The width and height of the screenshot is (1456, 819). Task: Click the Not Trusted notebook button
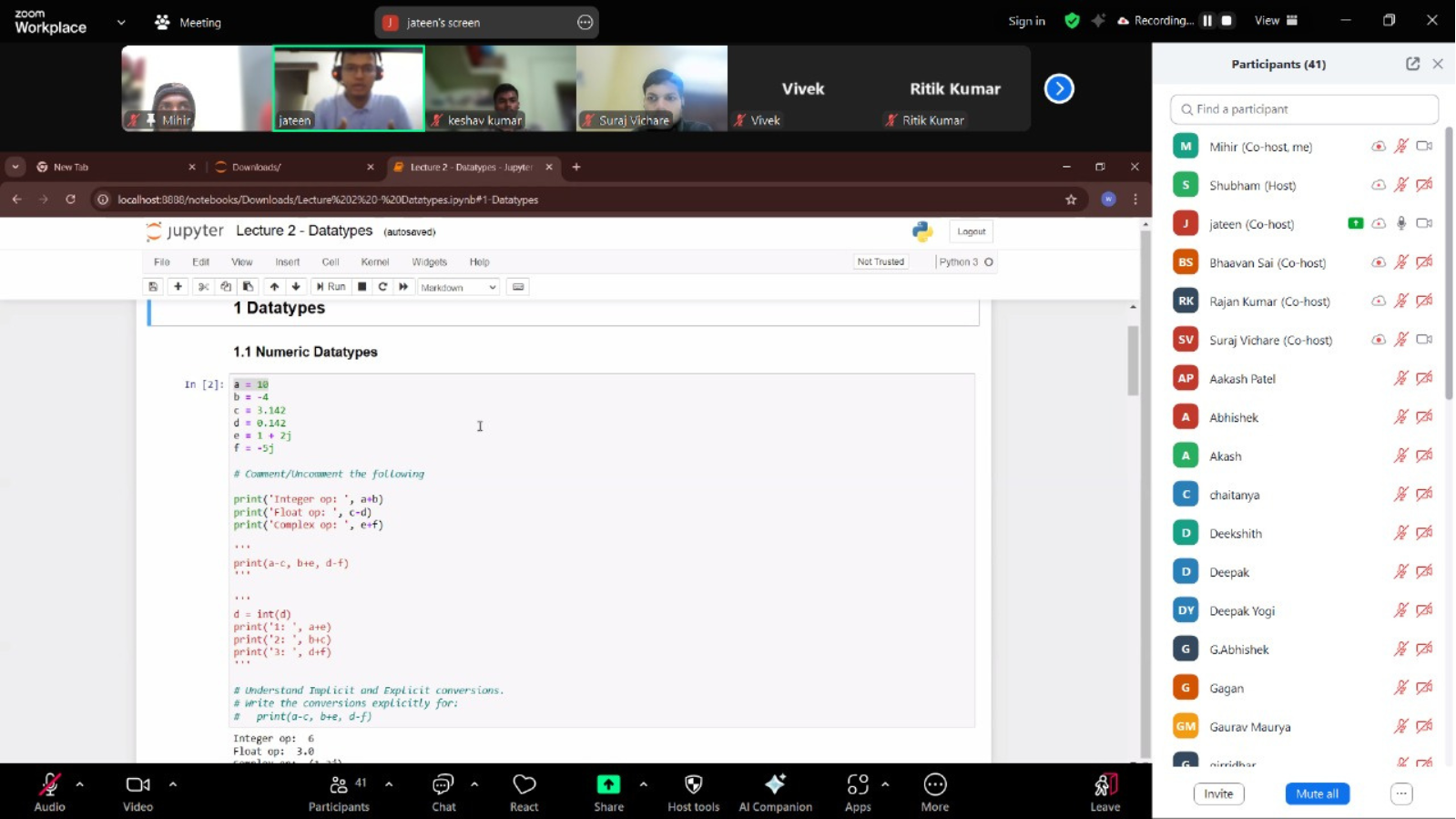tap(881, 261)
